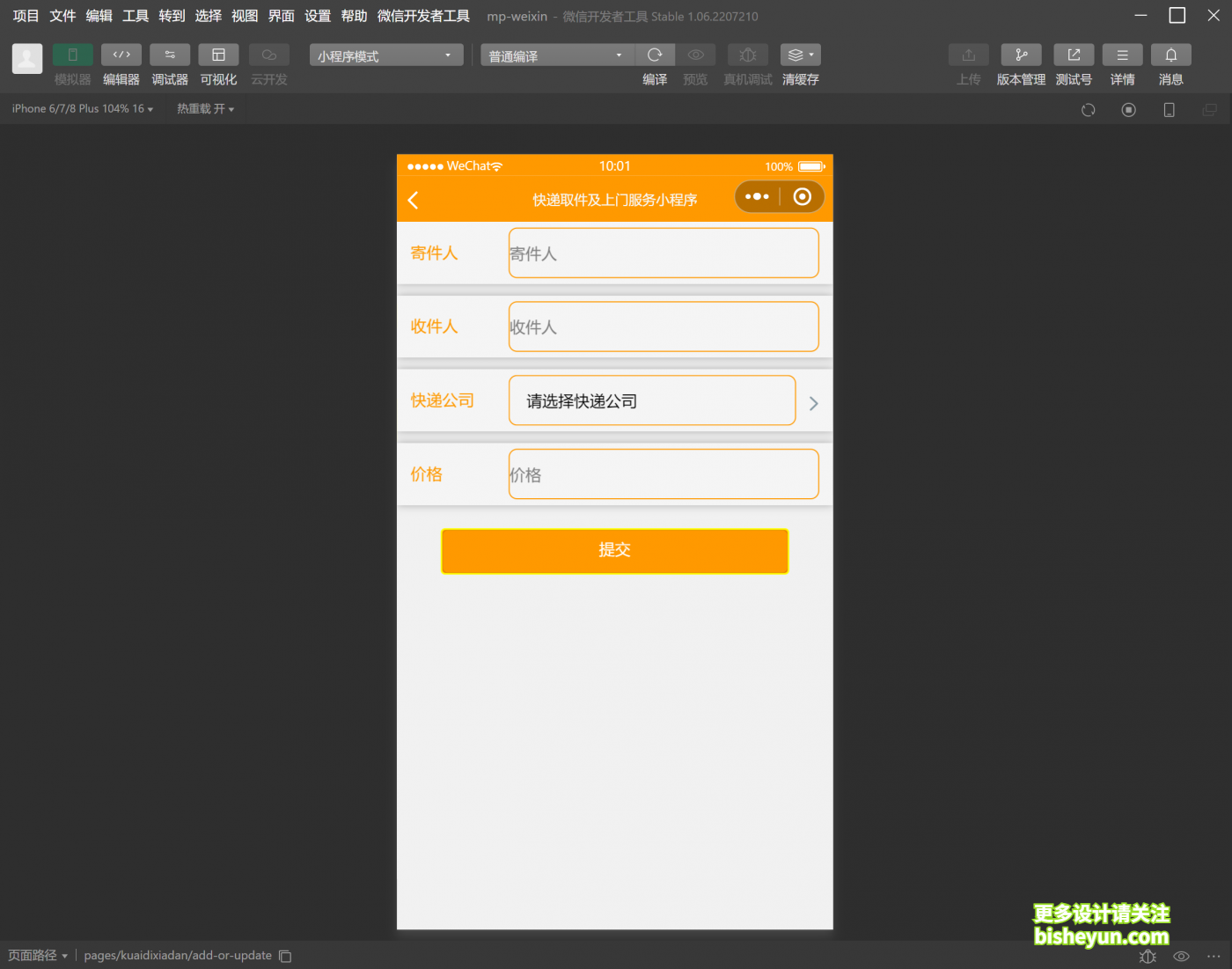This screenshot has height=969, width=1232.
Task: Open the iPhone 6/7/8 Plus device dropdown
Action: (x=83, y=109)
